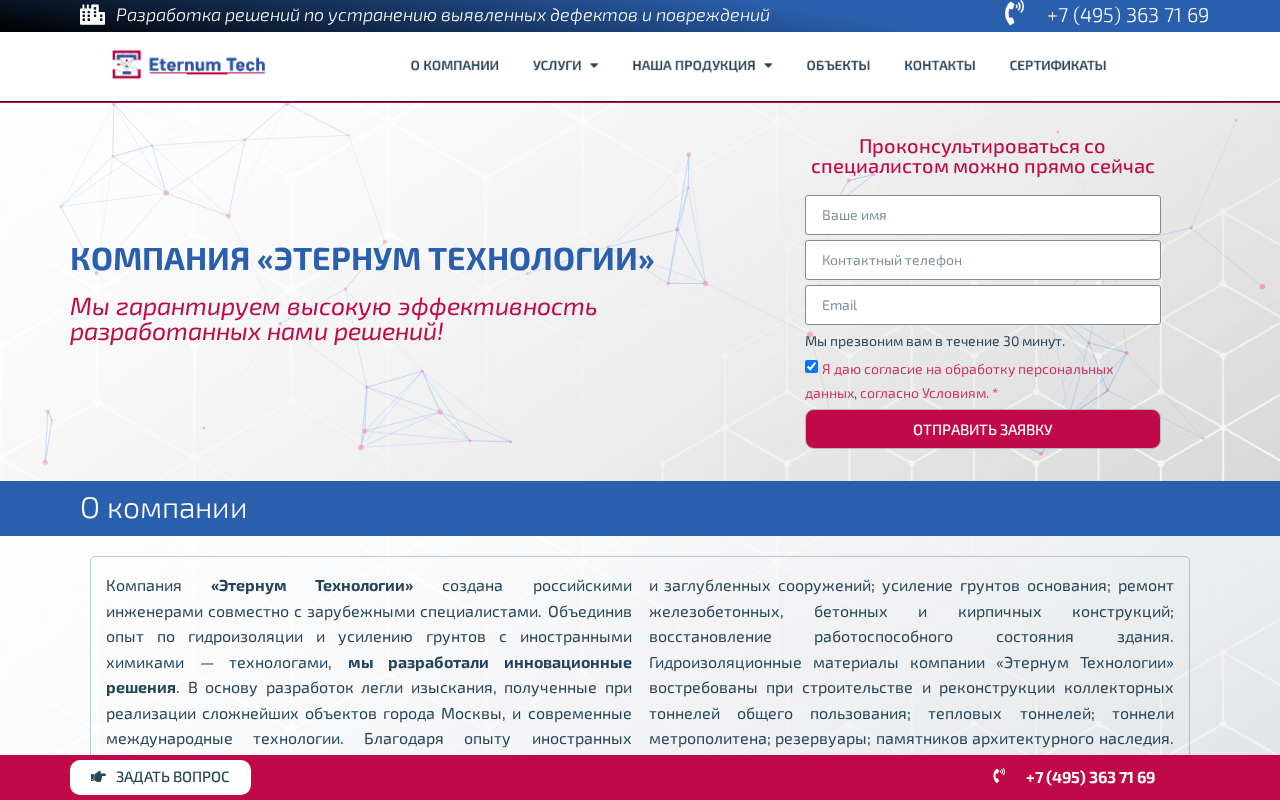Click the top phone number +7 (495) 363 71 69
1280x800 pixels.
[x=1127, y=15]
